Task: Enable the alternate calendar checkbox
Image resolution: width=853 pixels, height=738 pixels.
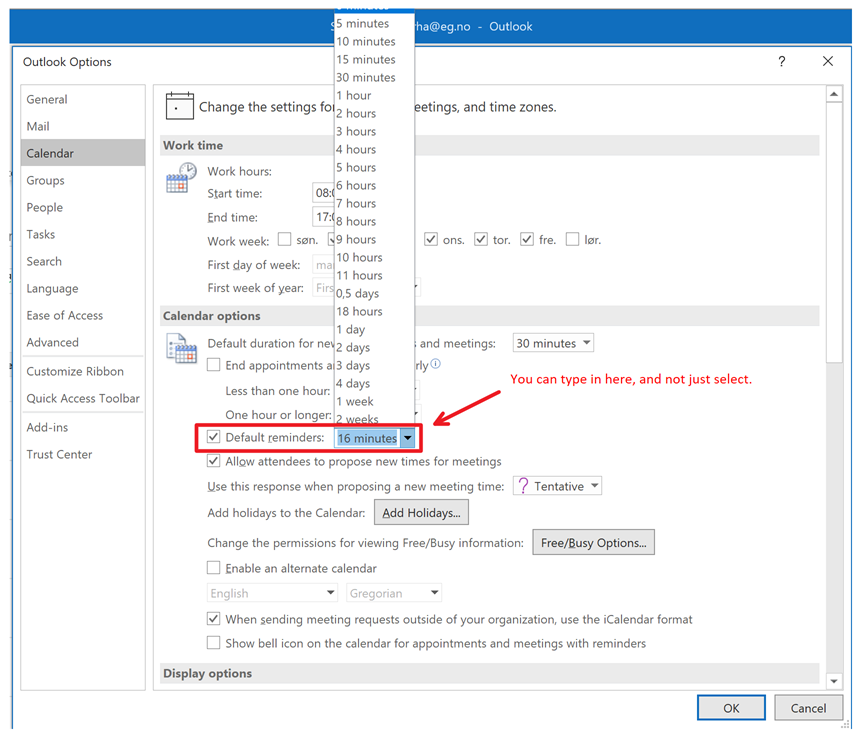Action: pos(214,568)
